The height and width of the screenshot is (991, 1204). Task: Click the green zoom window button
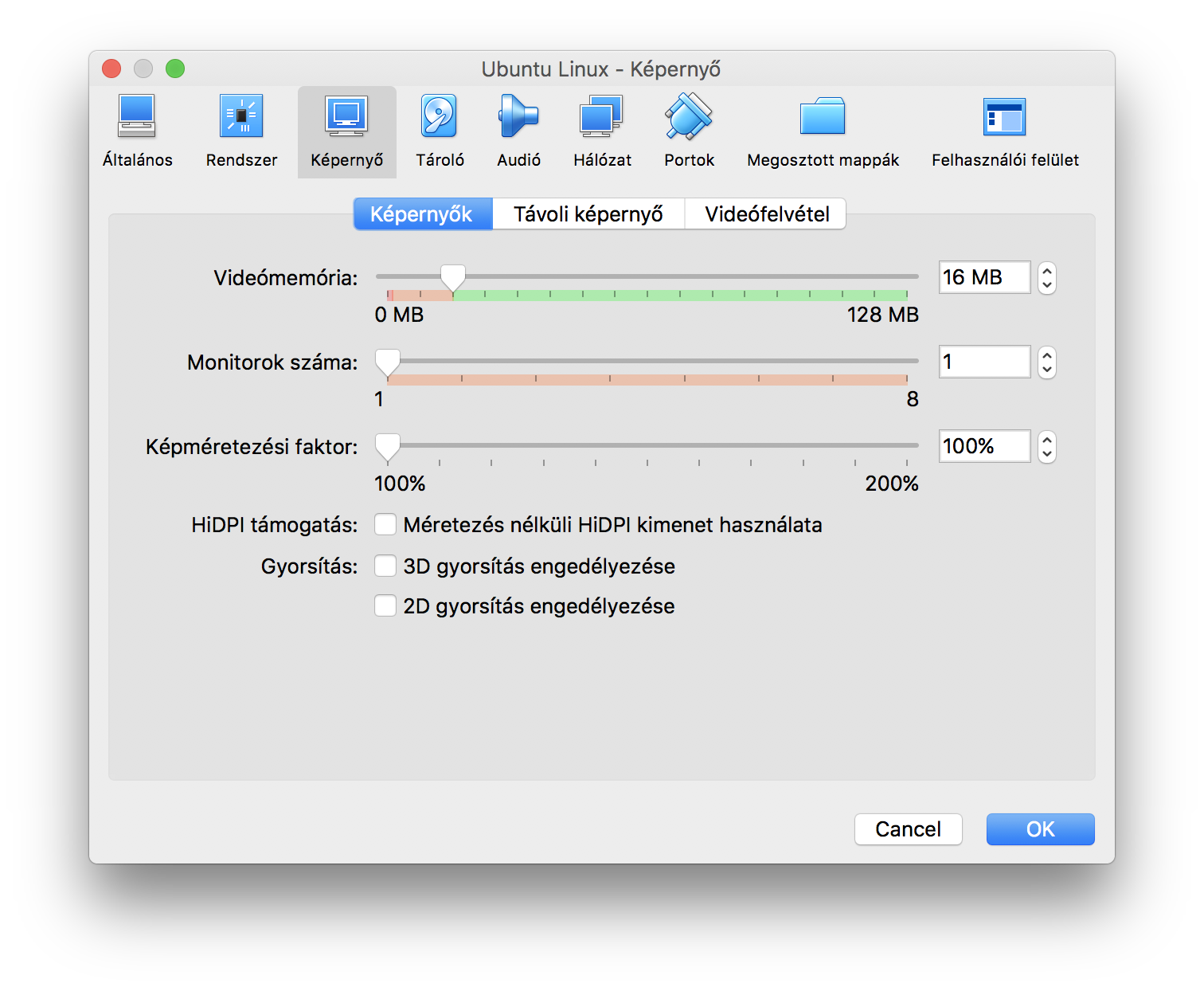[x=175, y=69]
